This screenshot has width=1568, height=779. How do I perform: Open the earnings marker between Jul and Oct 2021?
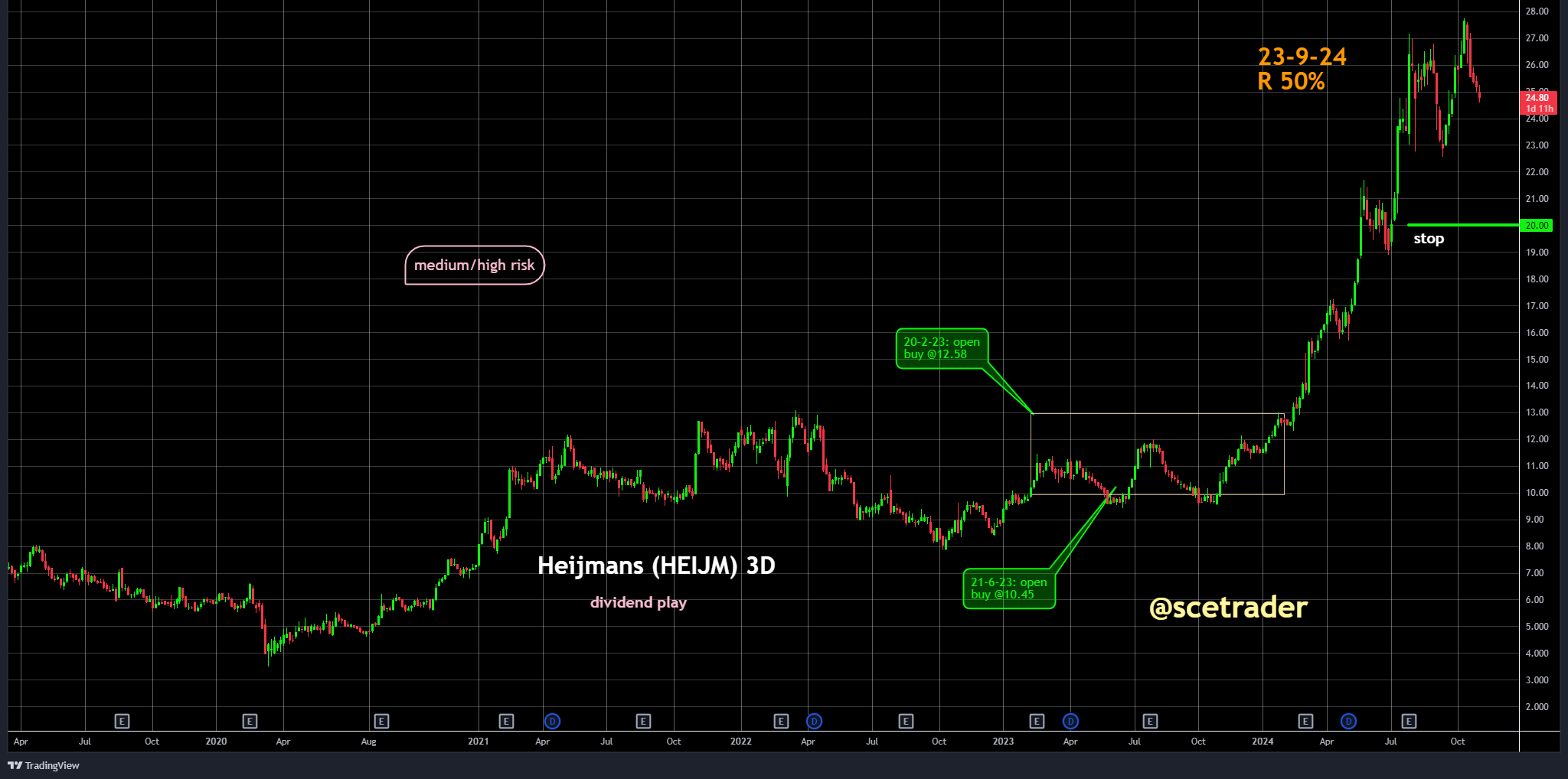pyautogui.click(x=643, y=721)
